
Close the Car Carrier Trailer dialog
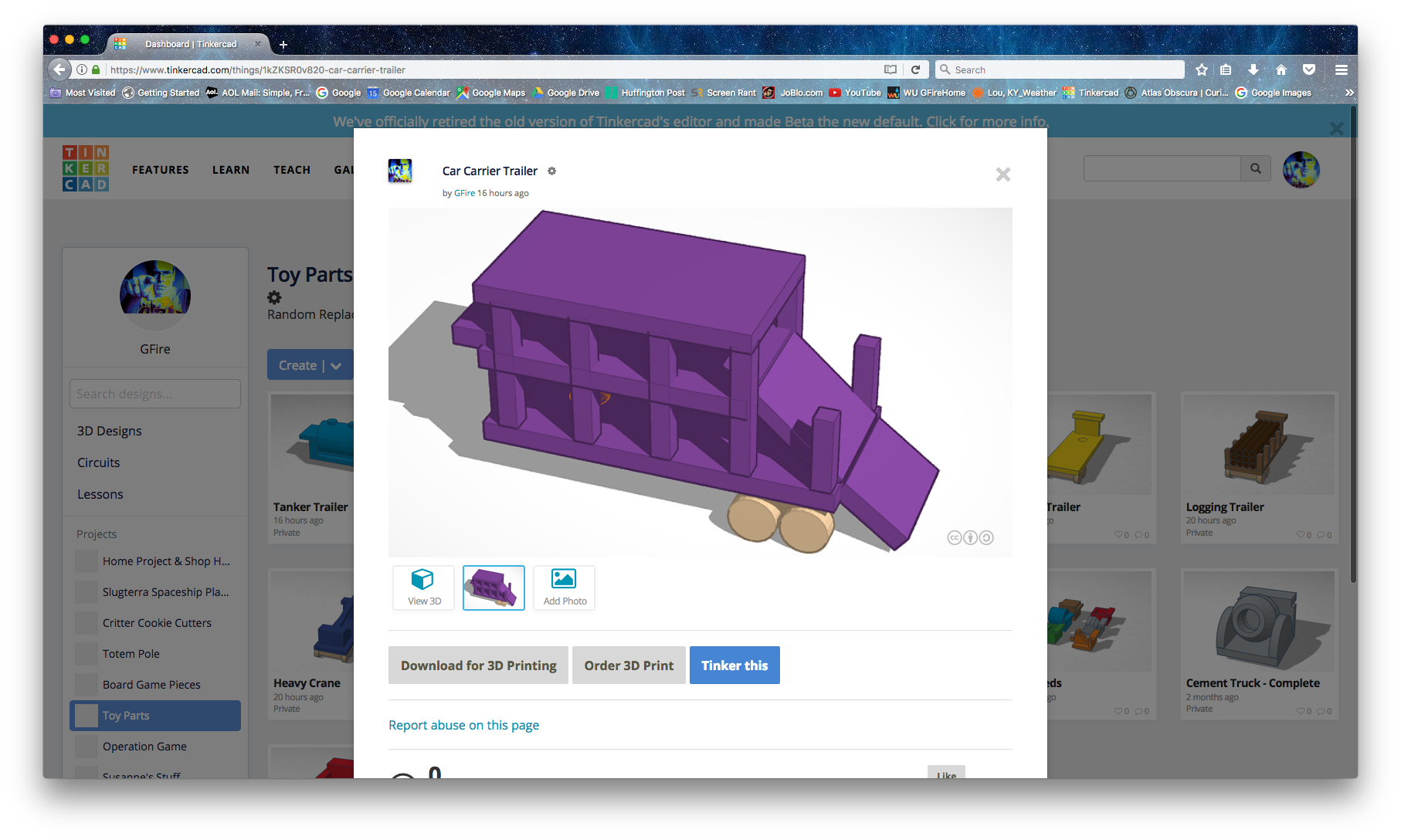(1002, 174)
